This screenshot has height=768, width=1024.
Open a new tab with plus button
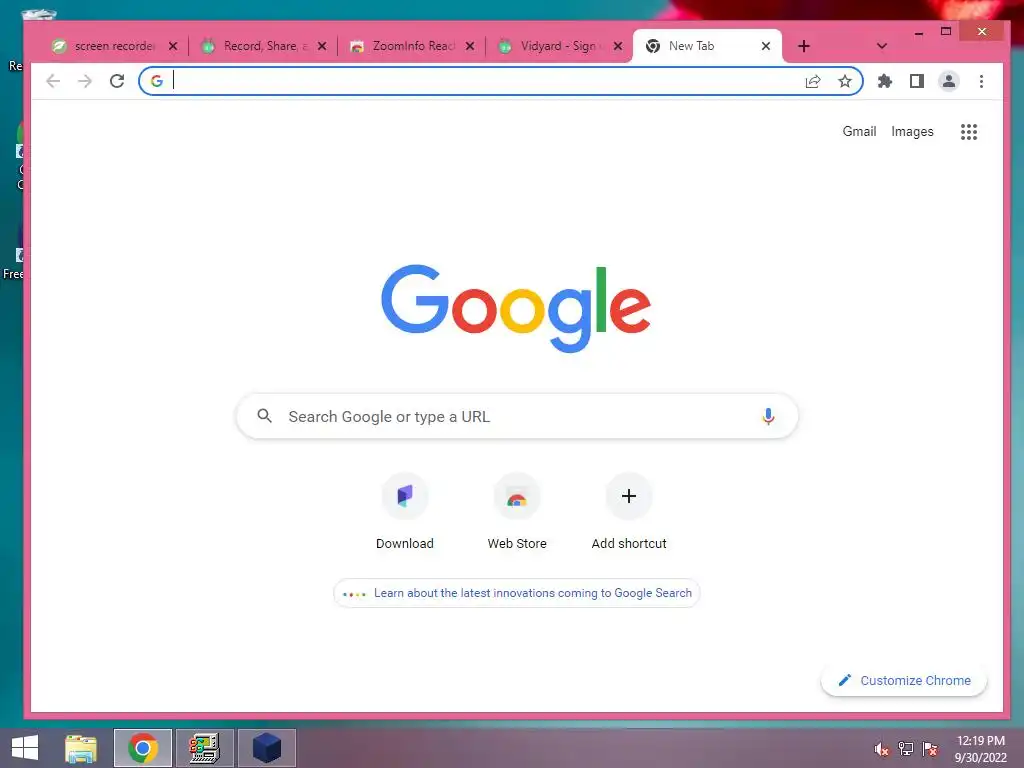tap(804, 46)
